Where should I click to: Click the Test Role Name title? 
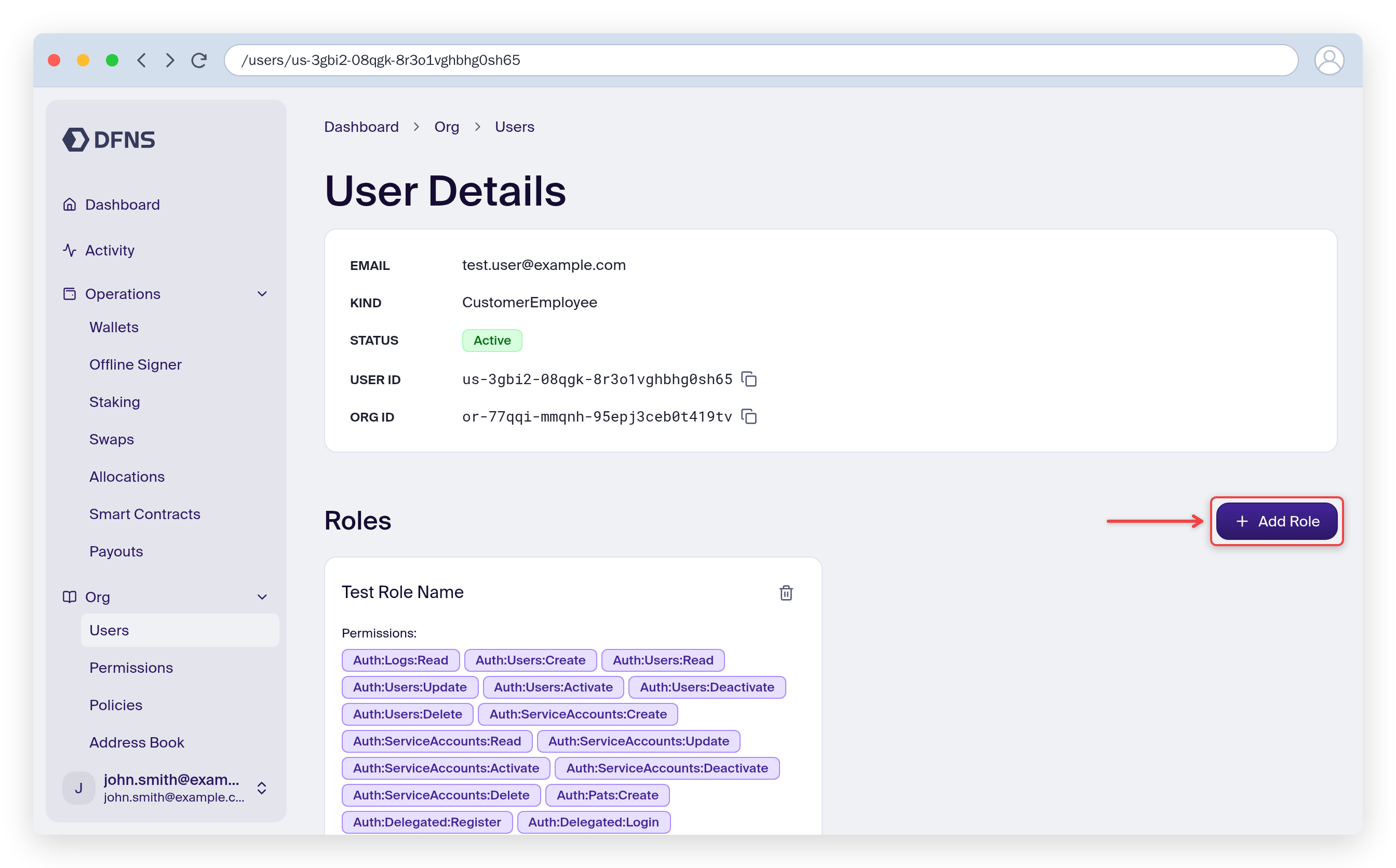[x=402, y=592]
